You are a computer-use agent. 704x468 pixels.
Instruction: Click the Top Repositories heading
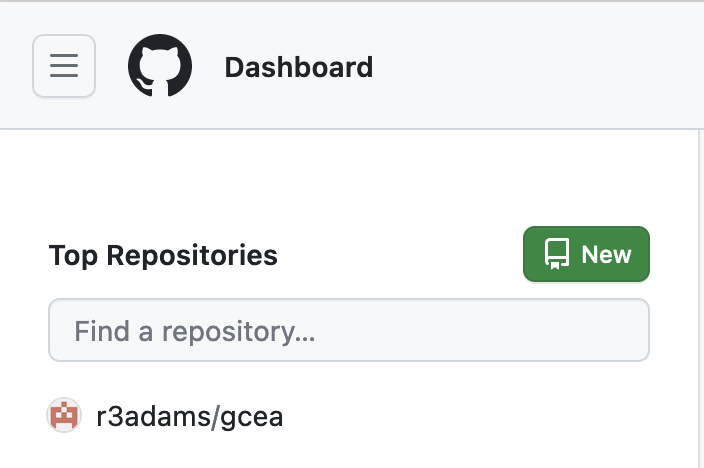[x=163, y=255]
